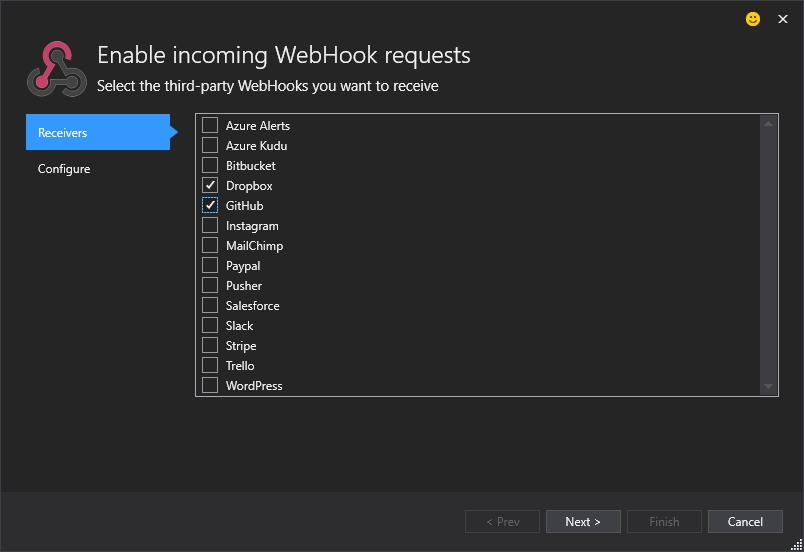
Task: Click the scrollbar up arrow
Action: pyautogui.click(x=768, y=124)
